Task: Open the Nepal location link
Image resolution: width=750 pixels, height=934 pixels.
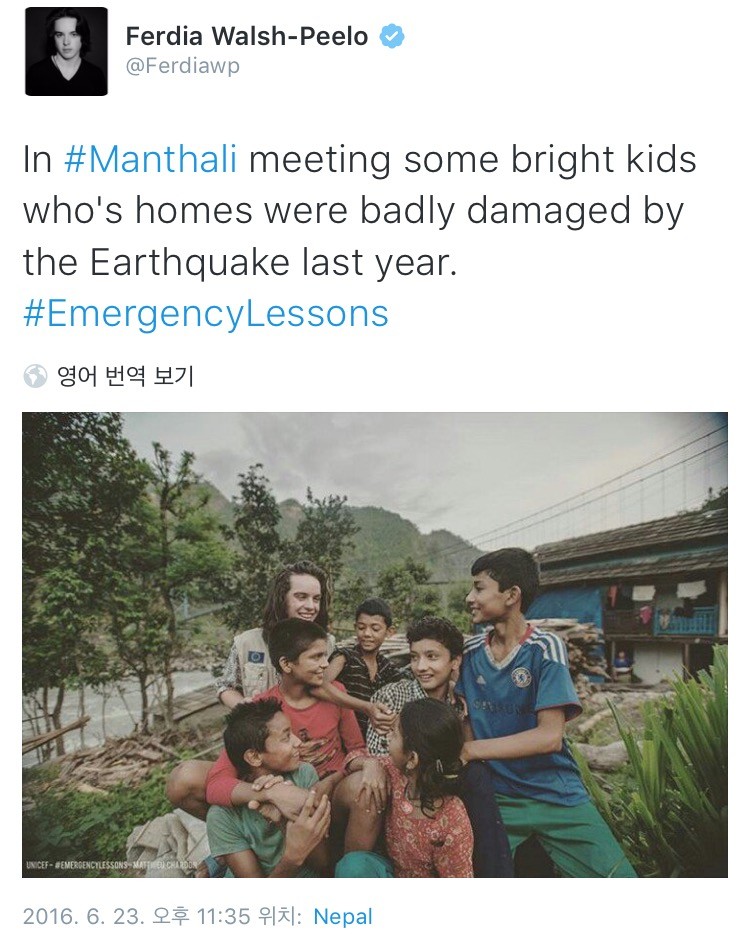Action: pos(343,916)
